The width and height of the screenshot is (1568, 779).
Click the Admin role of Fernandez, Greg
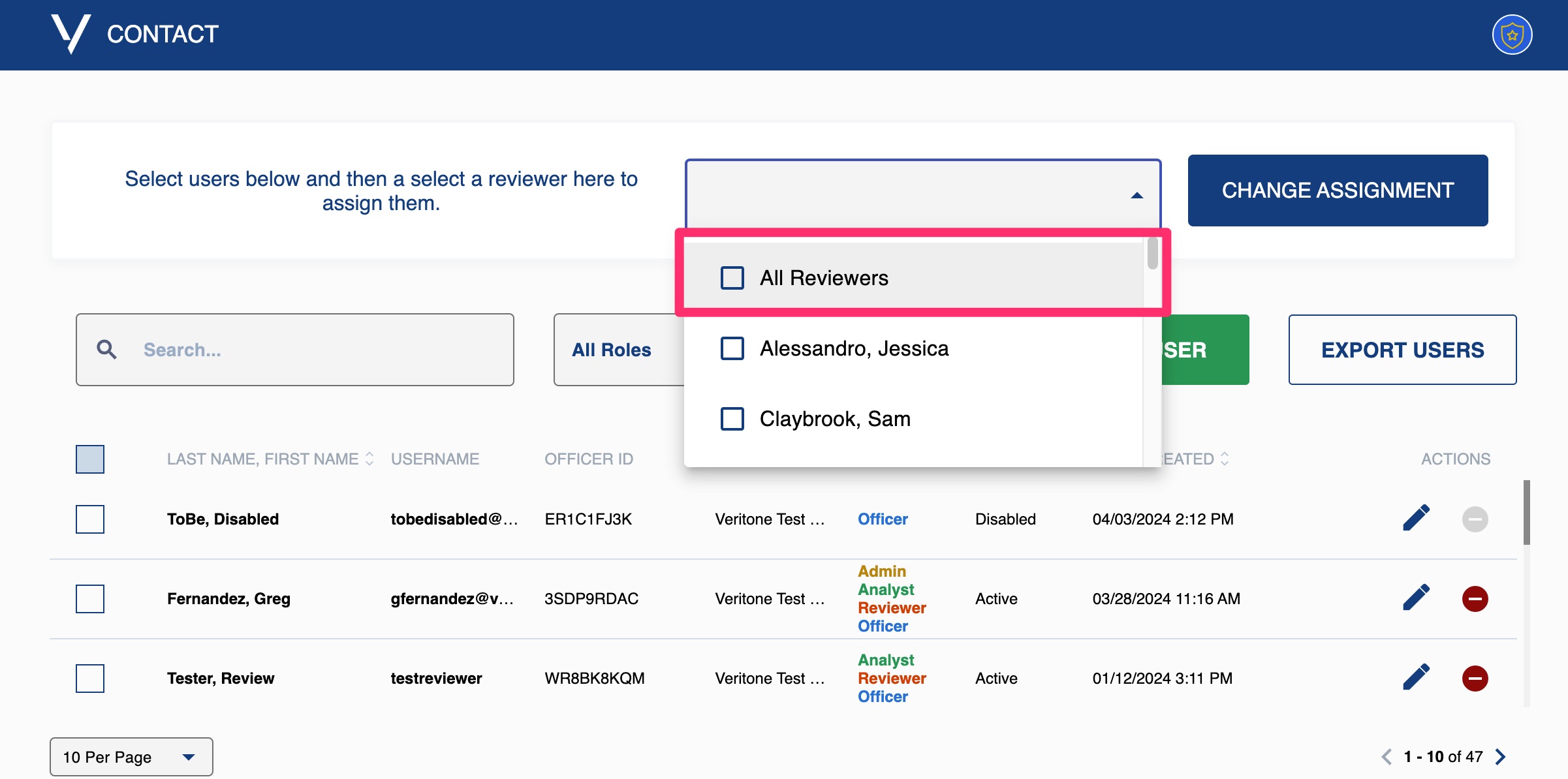click(882, 571)
